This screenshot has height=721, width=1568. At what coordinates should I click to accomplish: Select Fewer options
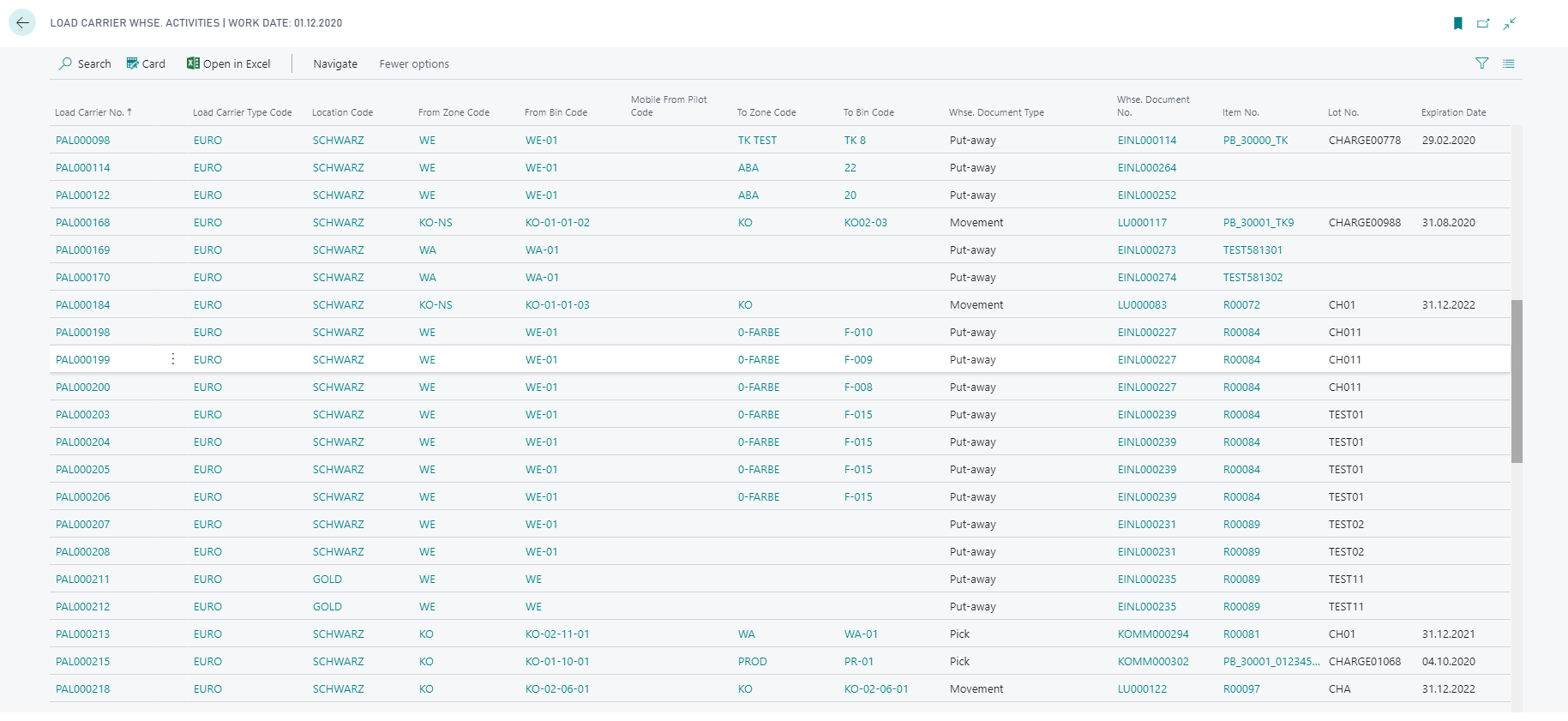coord(414,63)
